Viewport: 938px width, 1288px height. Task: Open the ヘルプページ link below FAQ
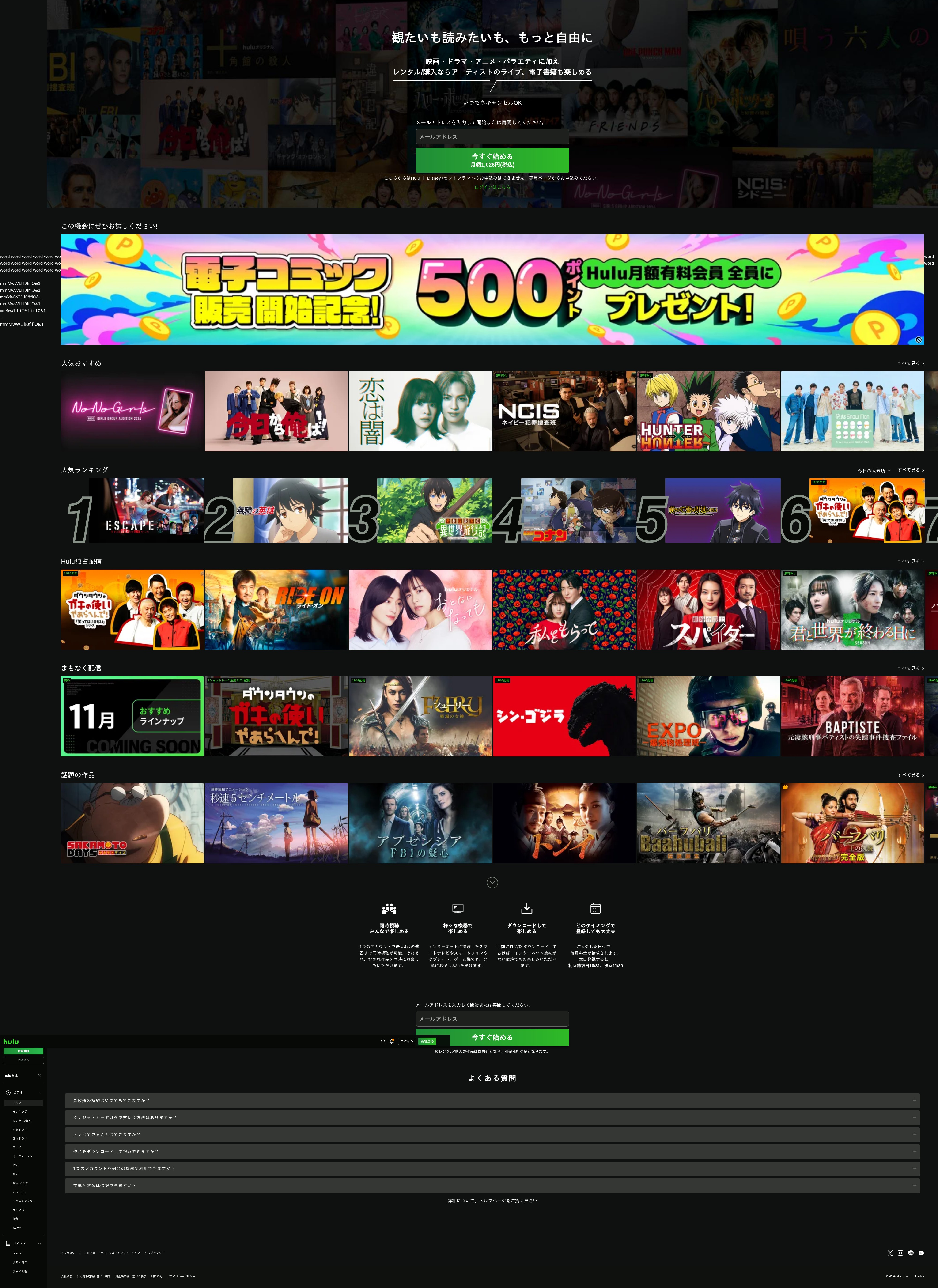pyautogui.click(x=492, y=1201)
